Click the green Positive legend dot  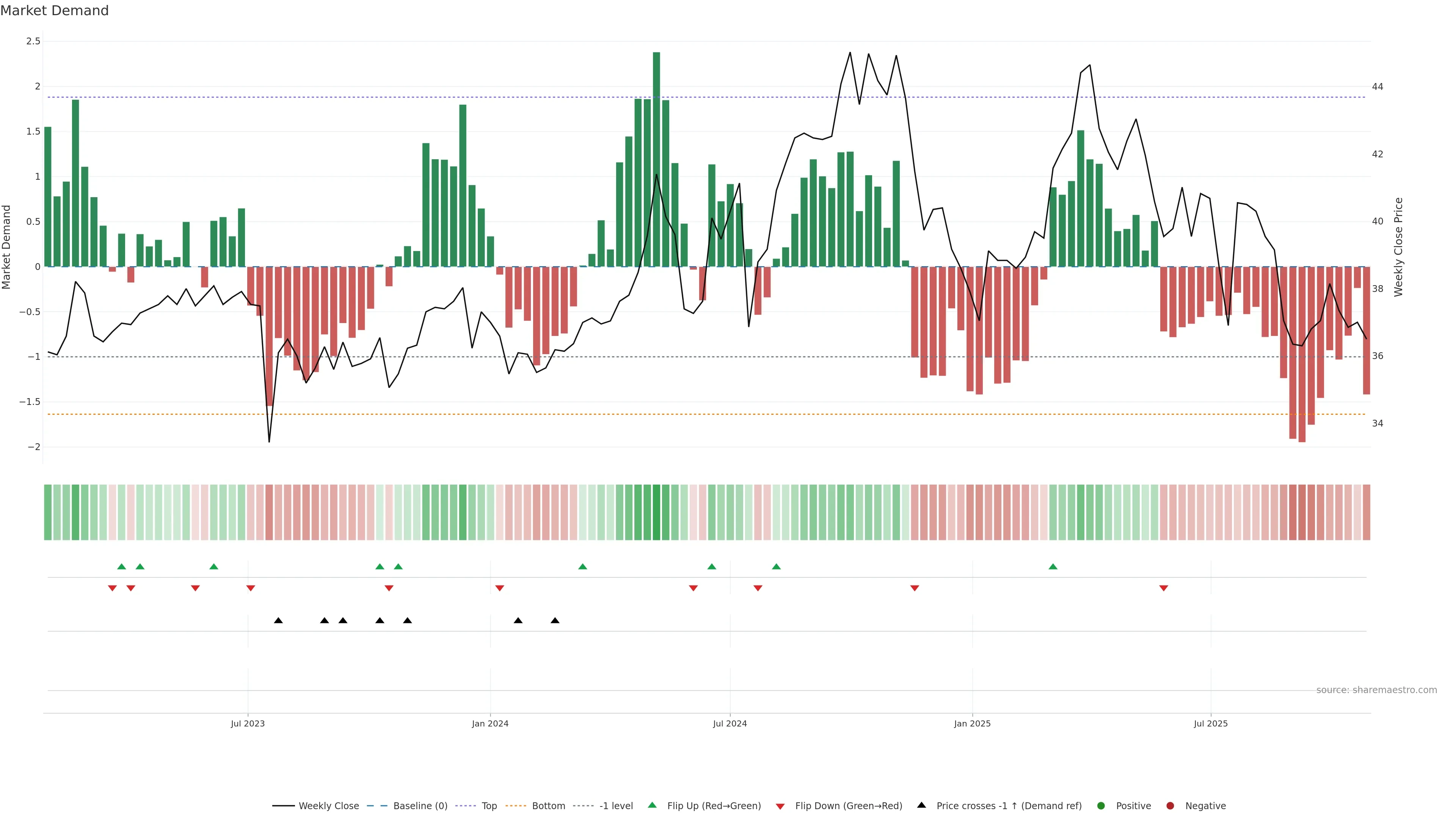[x=1100, y=806]
